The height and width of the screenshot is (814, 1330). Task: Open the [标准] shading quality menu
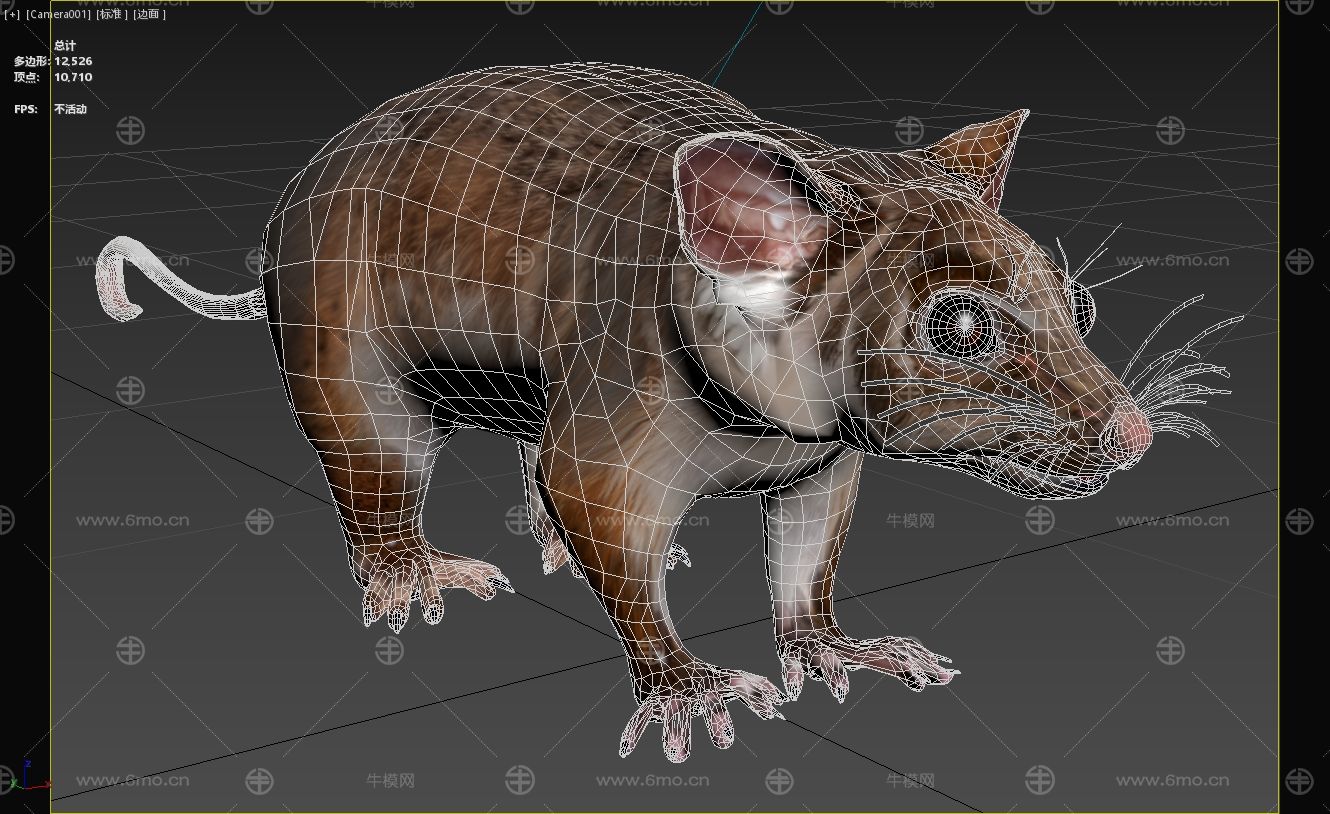112,14
